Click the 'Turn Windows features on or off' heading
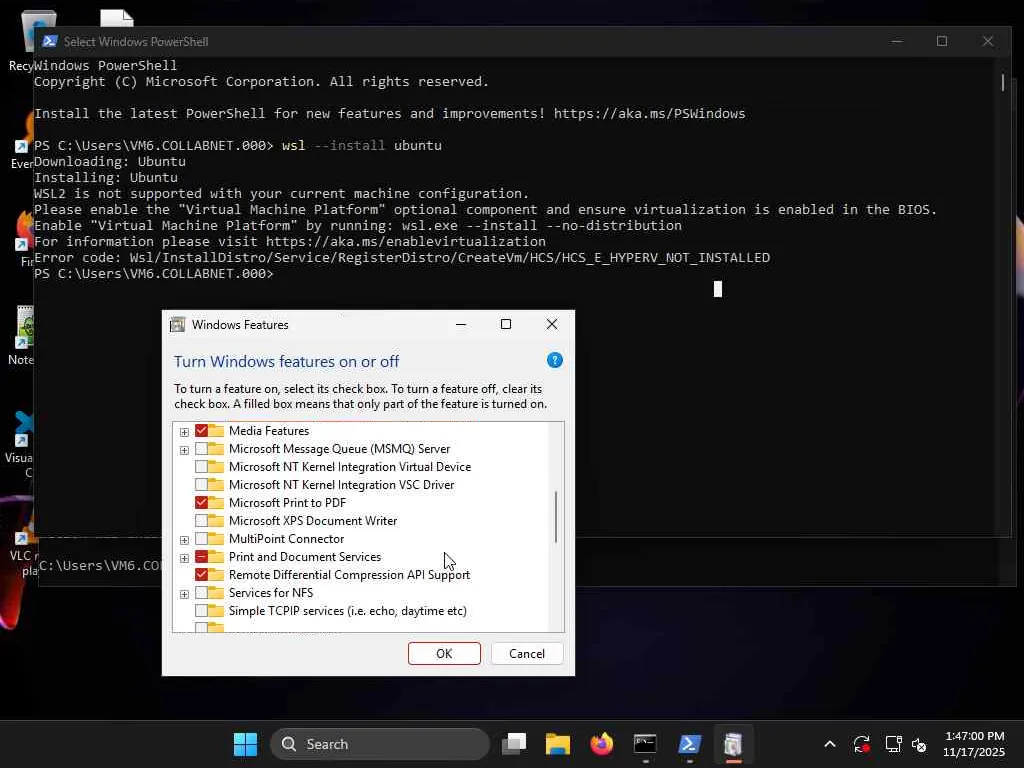 click(286, 361)
